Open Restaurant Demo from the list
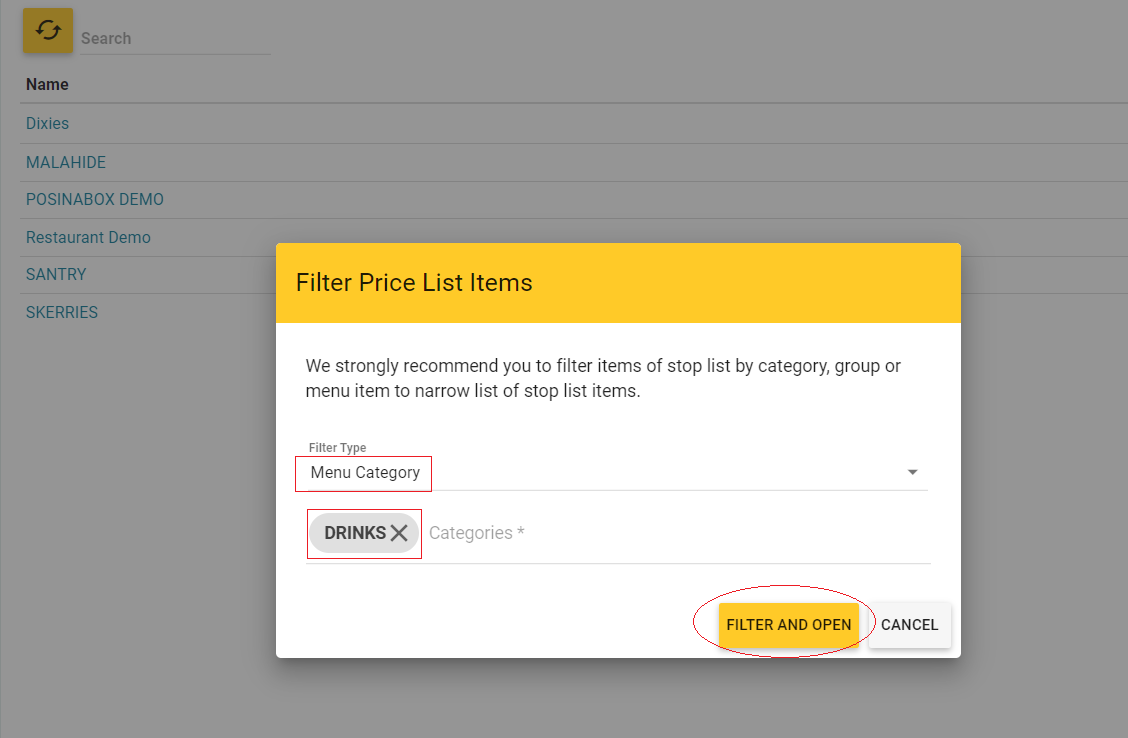 tap(88, 238)
